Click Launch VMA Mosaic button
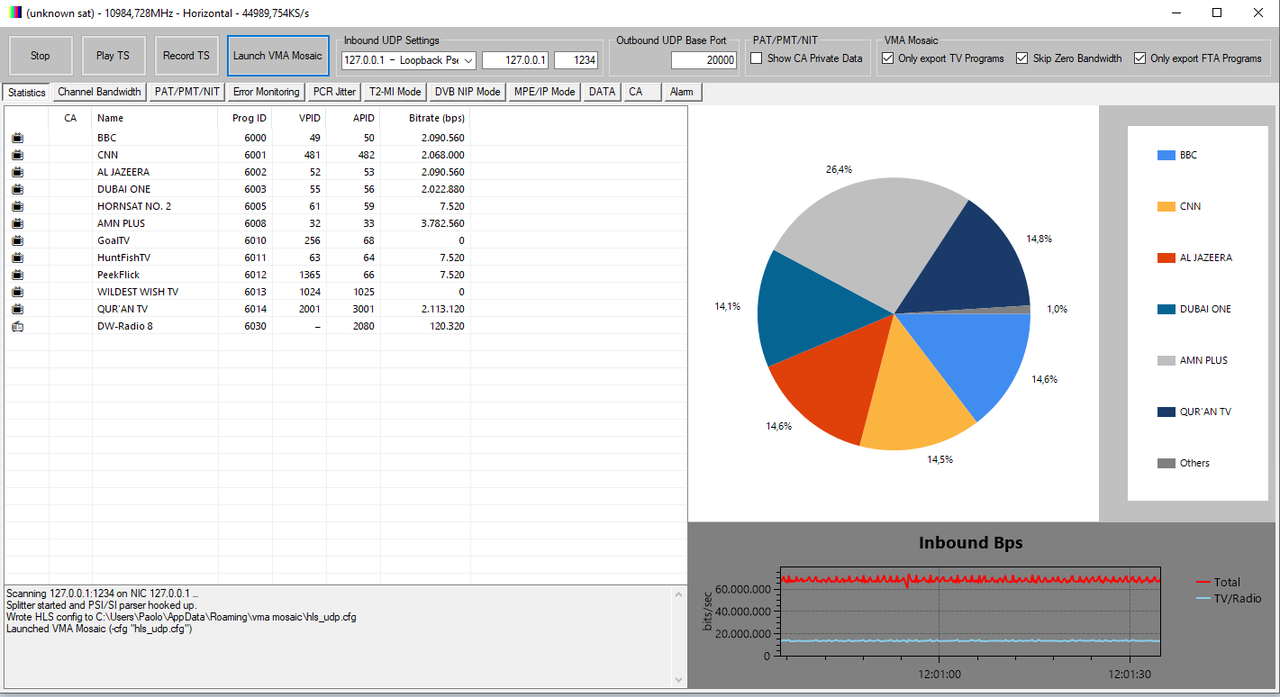This screenshot has height=697, width=1280. coord(278,56)
